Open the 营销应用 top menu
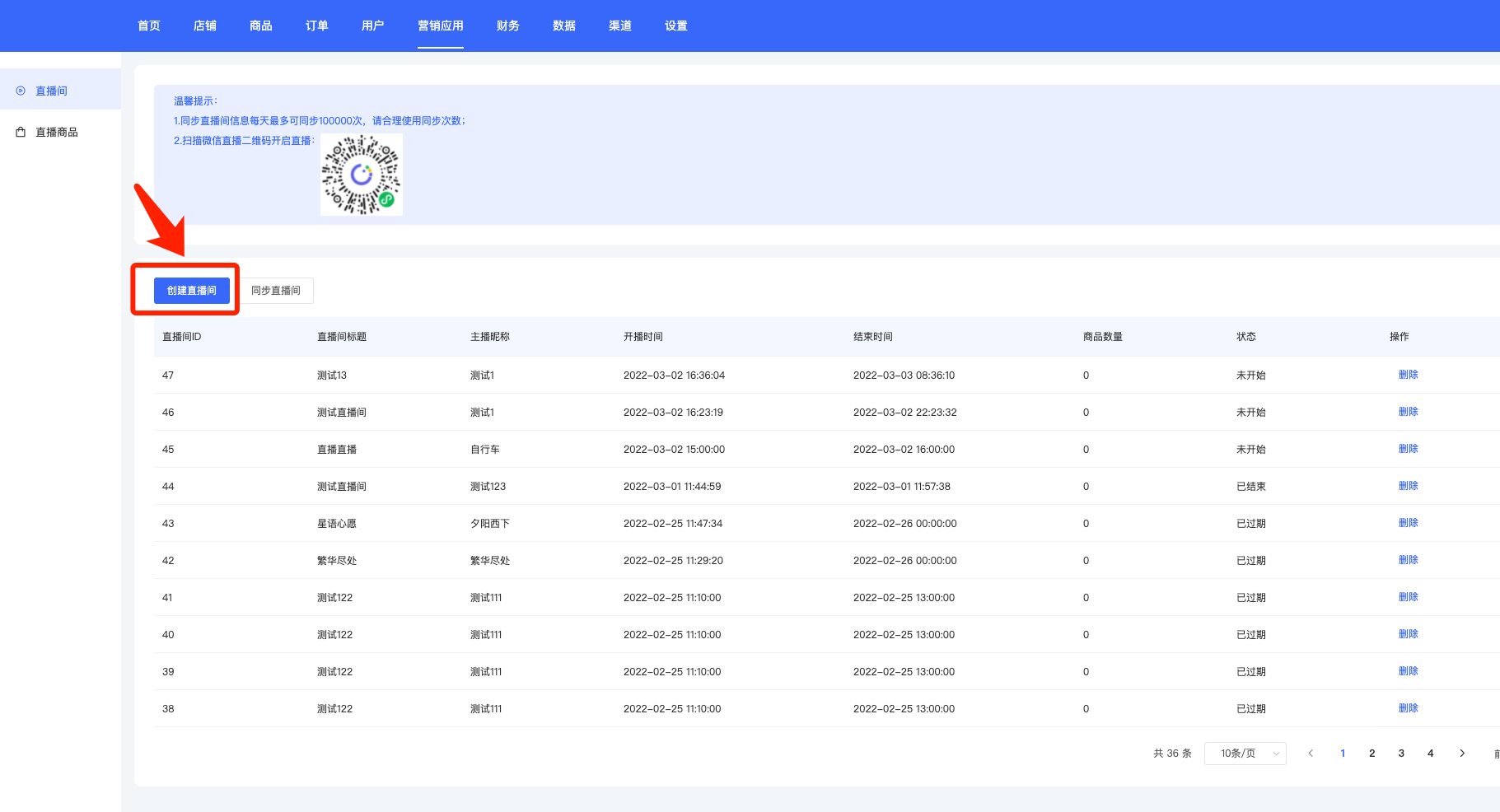Viewport: 1500px width, 812px height. (440, 26)
